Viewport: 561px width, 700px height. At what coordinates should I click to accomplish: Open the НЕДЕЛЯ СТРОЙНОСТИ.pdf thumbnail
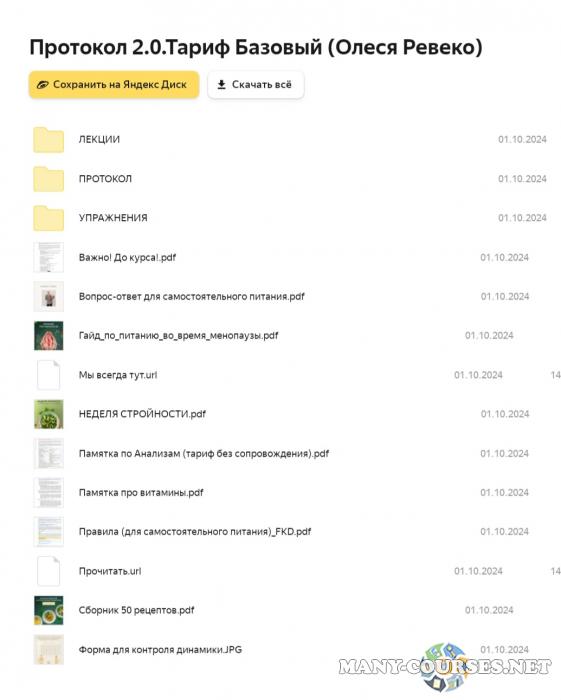point(49,414)
